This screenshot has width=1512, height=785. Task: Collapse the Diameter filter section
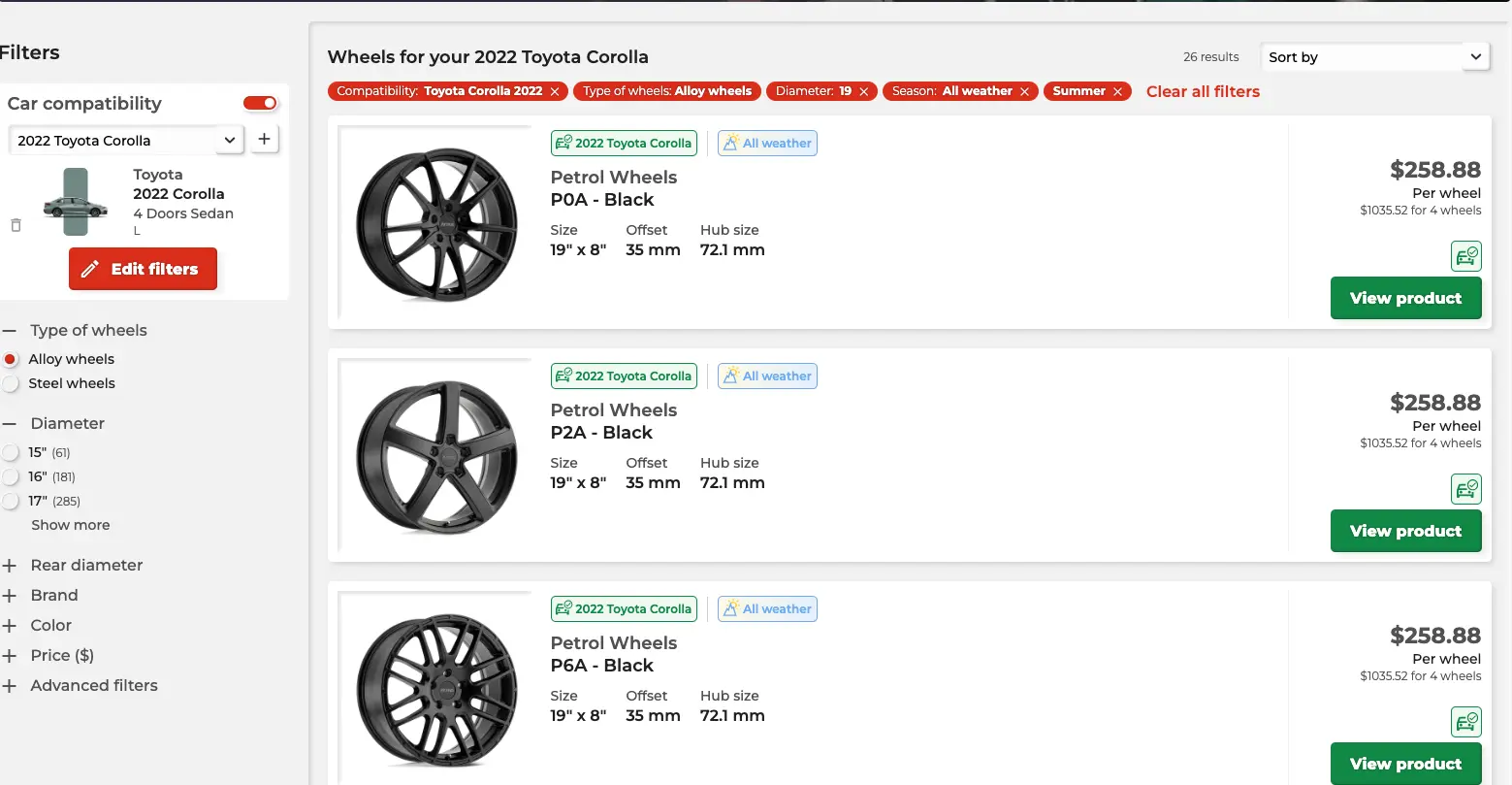[10, 423]
